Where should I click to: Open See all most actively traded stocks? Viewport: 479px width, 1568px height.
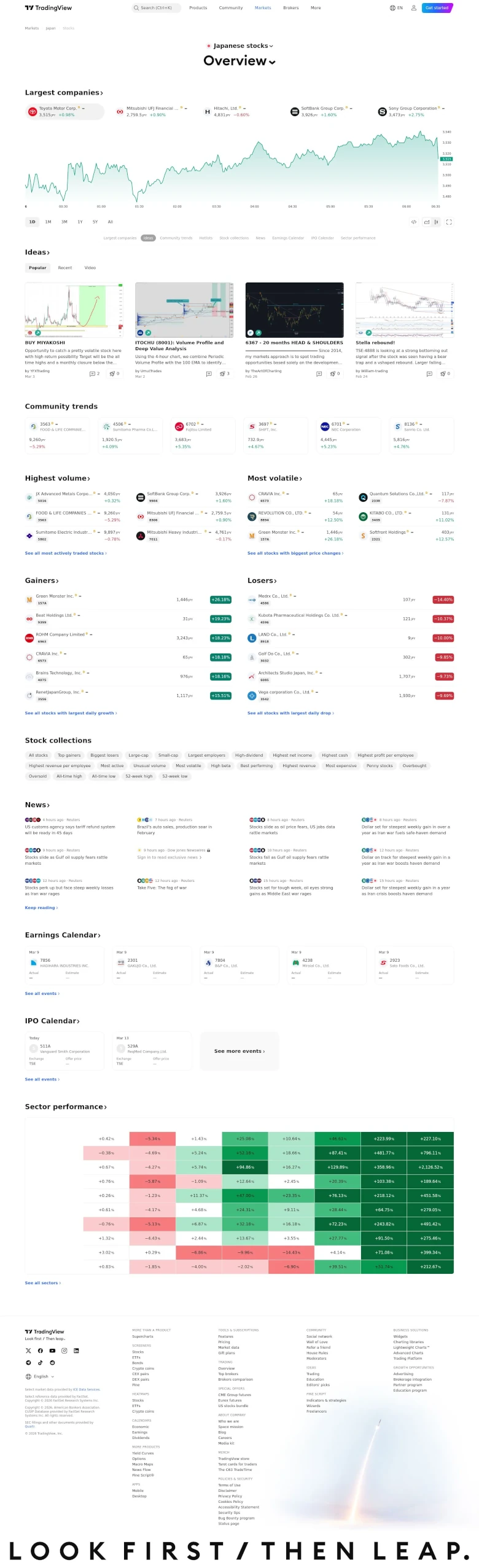66,553
